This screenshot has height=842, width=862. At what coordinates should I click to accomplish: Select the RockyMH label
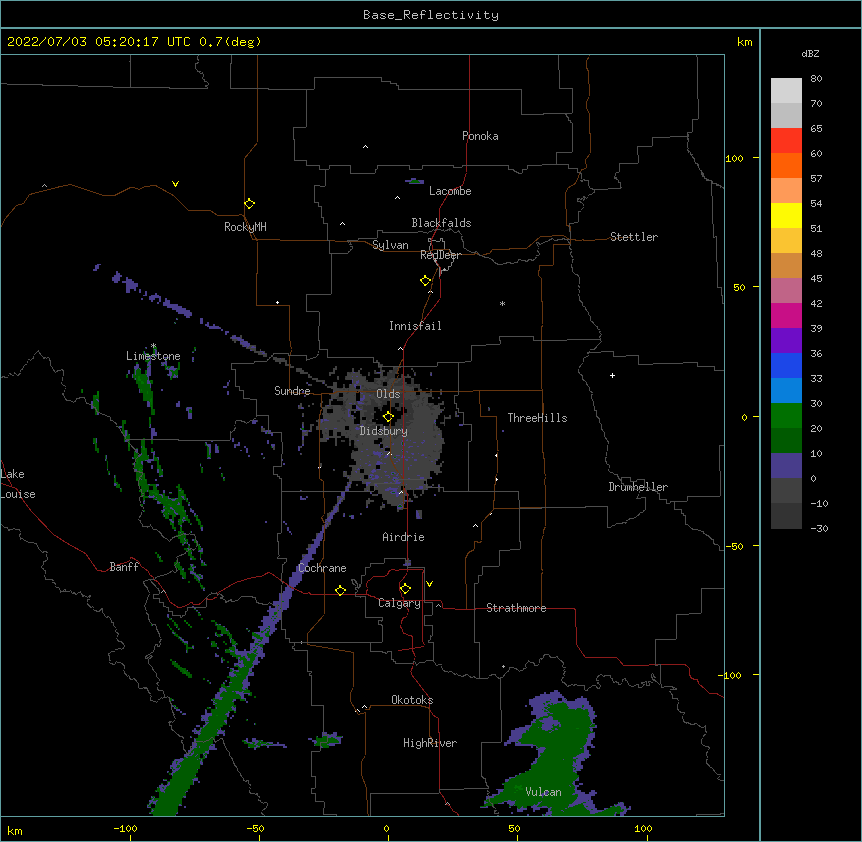coord(245,227)
